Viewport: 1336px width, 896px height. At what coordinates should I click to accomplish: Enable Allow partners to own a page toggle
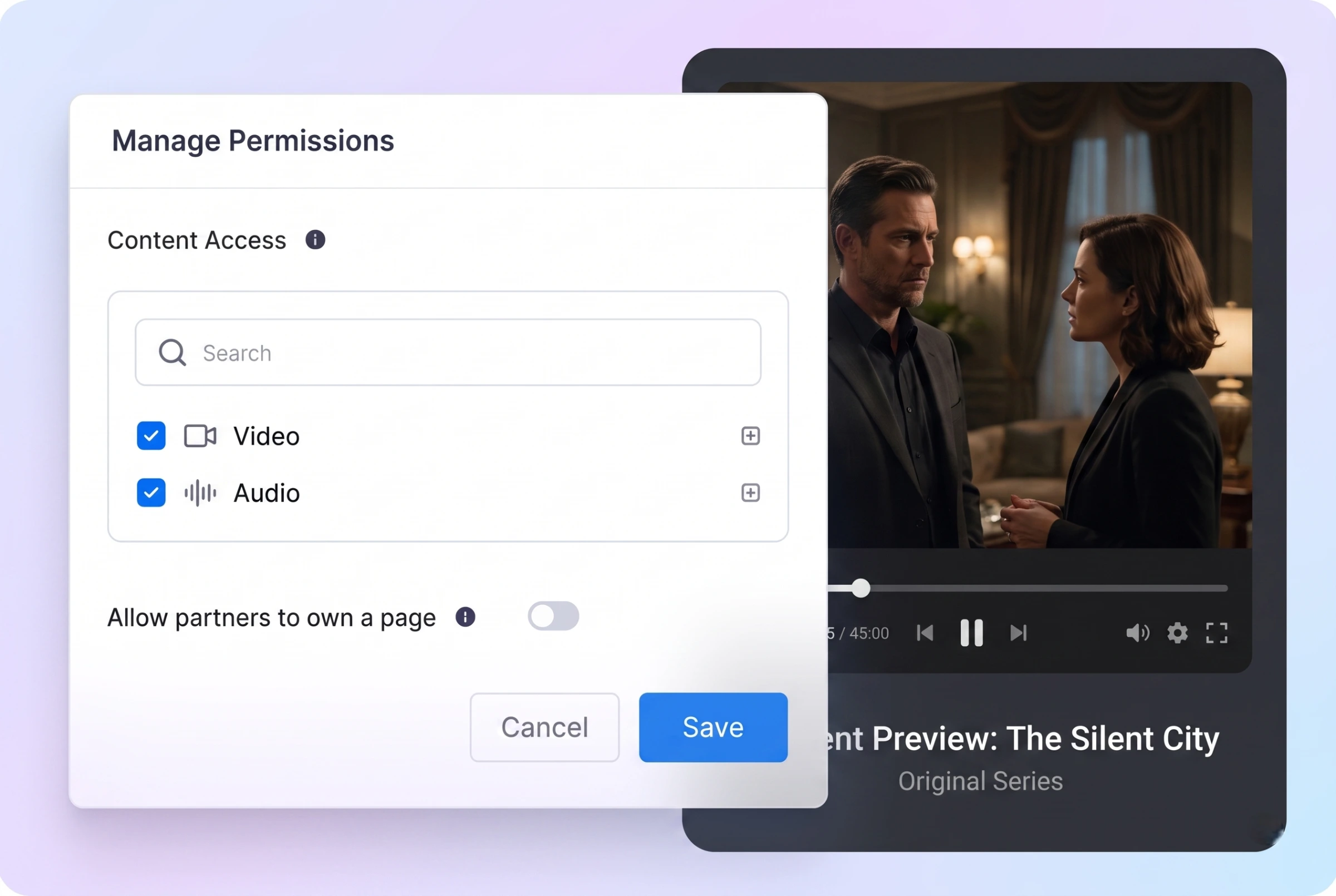[553, 616]
